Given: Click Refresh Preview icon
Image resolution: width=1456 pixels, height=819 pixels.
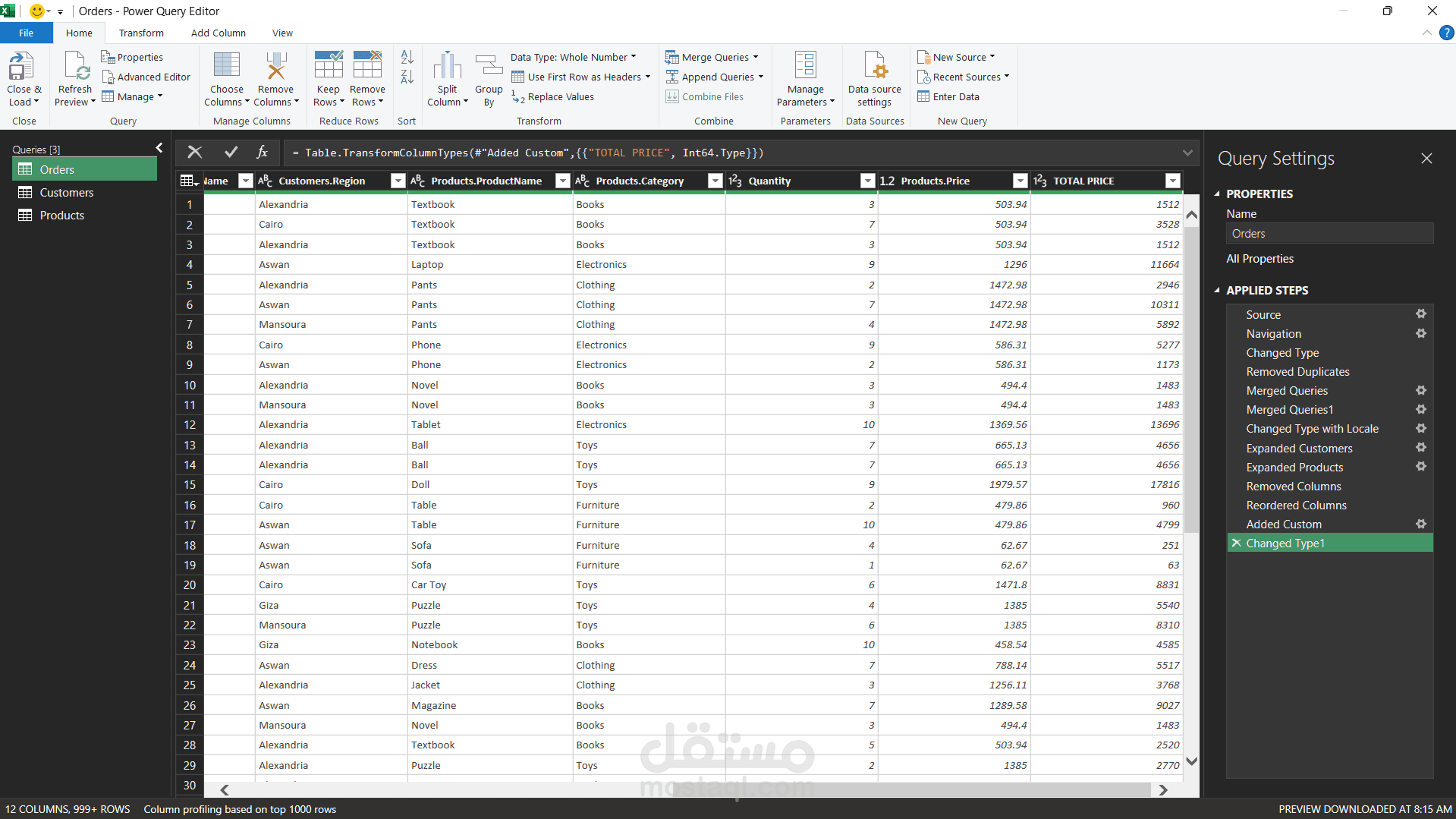Looking at the screenshot, I should pos(76,67).
